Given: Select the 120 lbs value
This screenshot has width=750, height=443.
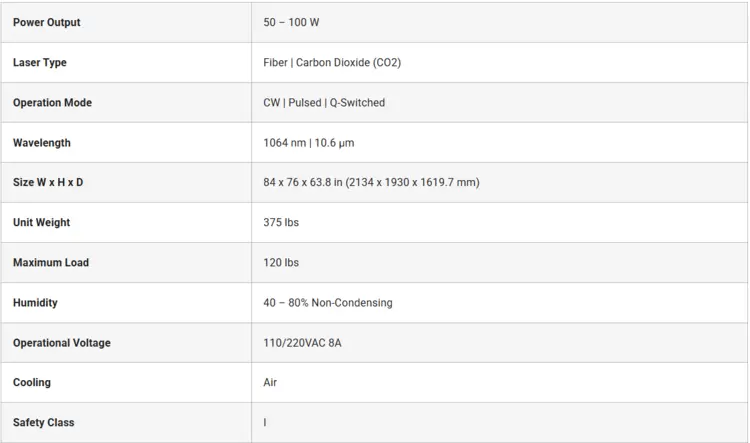Looking at the screenshot, I should pyautogui.click(x=281, y=263).
